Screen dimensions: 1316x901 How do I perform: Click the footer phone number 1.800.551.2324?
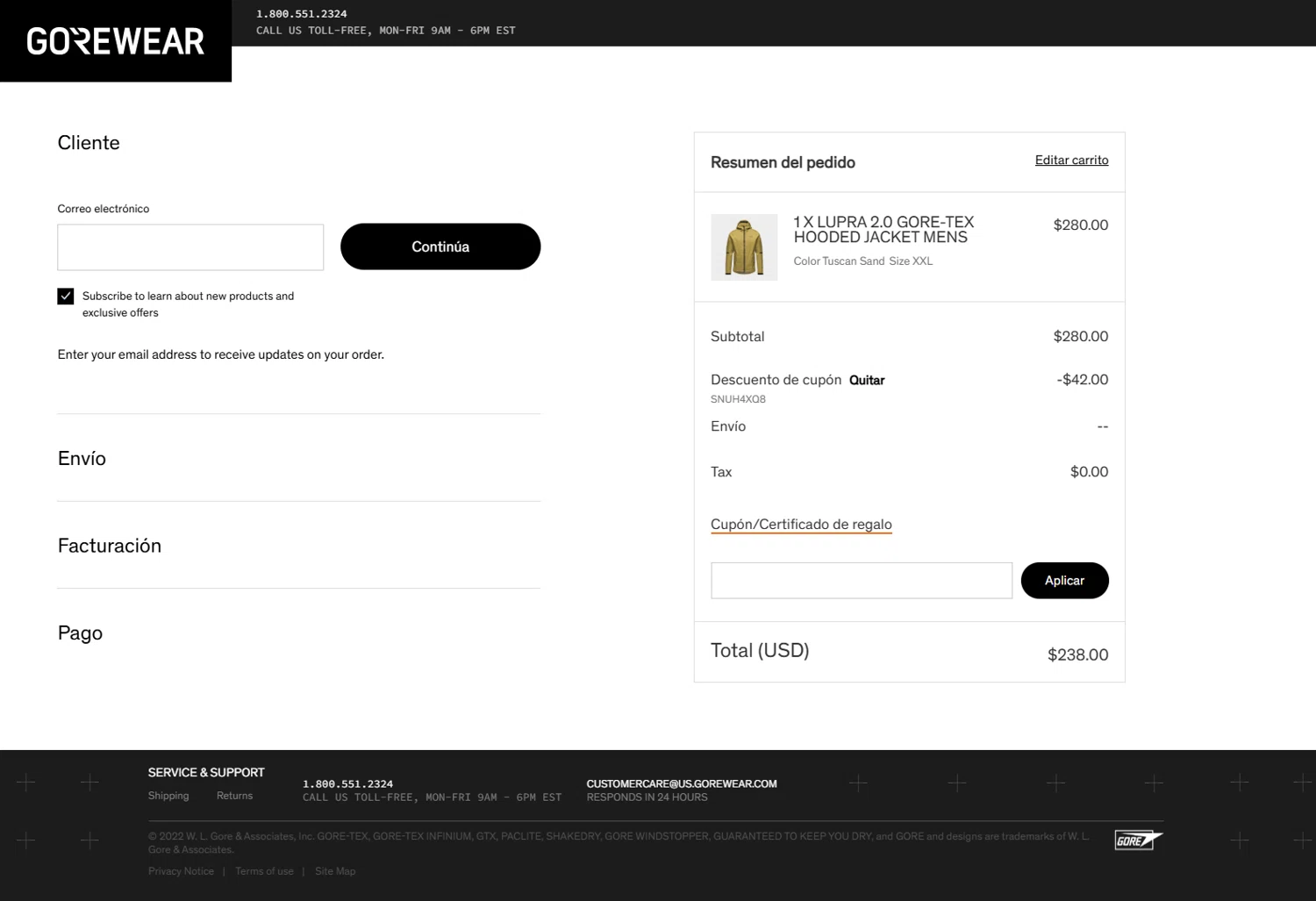(347, 784)
